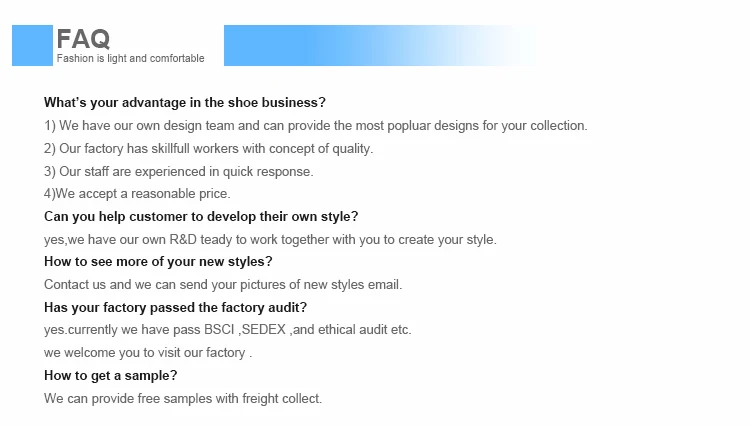Select "How to see more of your new styles?"

158,262
